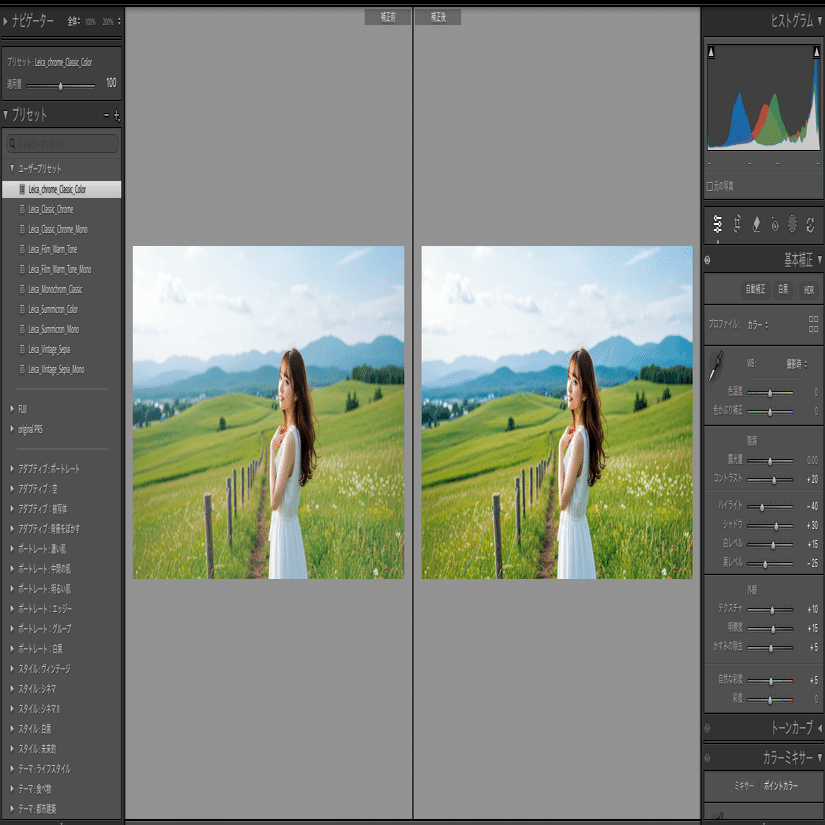Pick the White Balance eyedropper tool

pyautogui.click(x=716, y=365)
